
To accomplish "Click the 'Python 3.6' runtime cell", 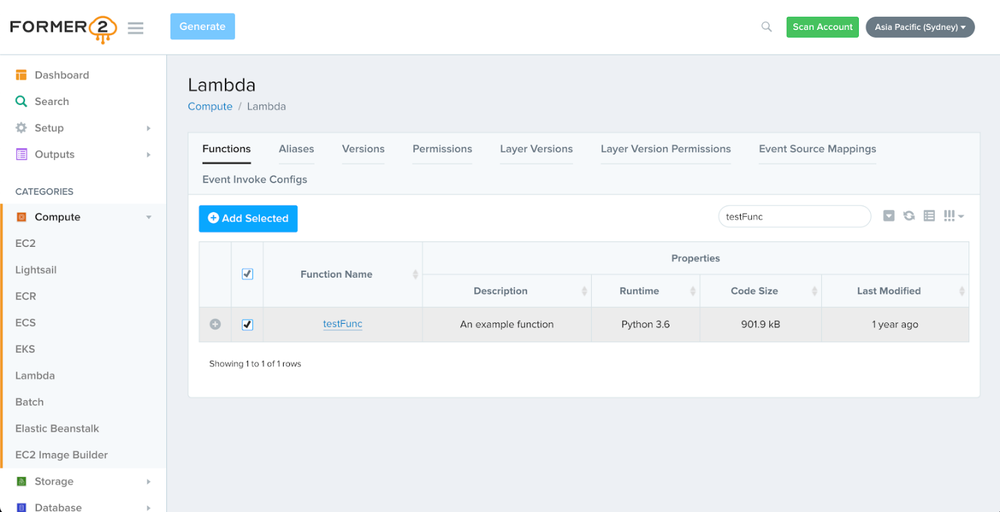I will tap(645, 325).
